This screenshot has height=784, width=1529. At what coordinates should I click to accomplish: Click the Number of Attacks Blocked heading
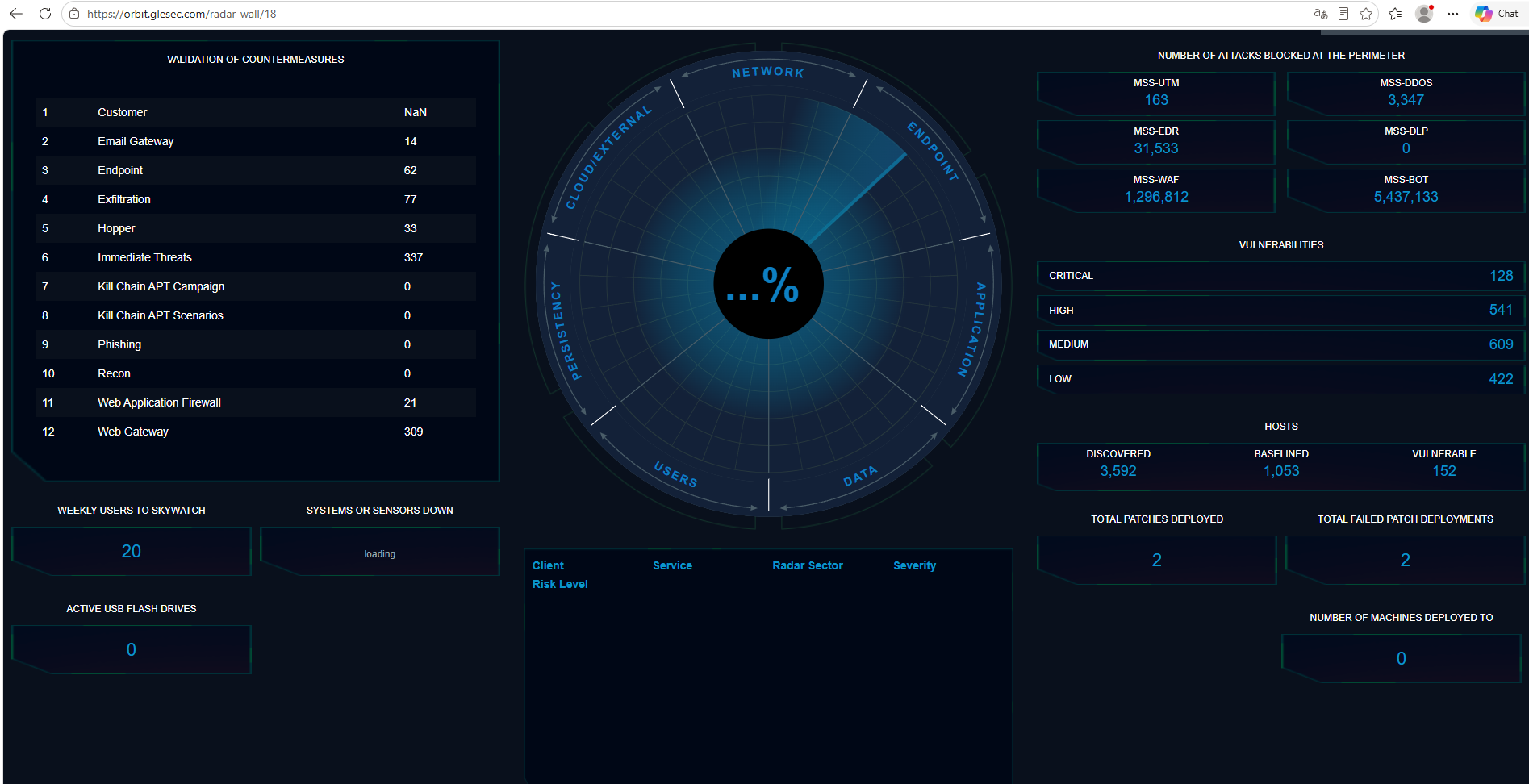pos(1281,56)
